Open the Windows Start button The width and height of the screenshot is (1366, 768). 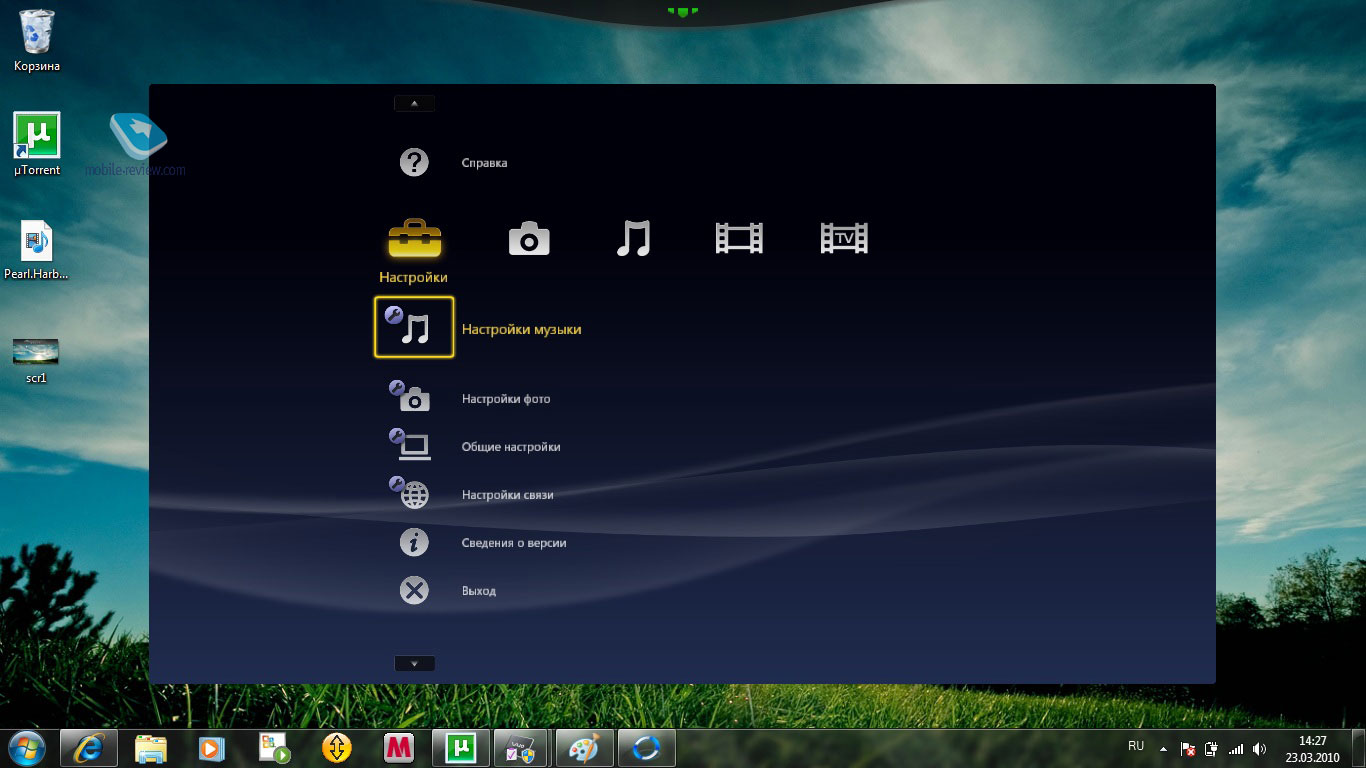point(27,748)
